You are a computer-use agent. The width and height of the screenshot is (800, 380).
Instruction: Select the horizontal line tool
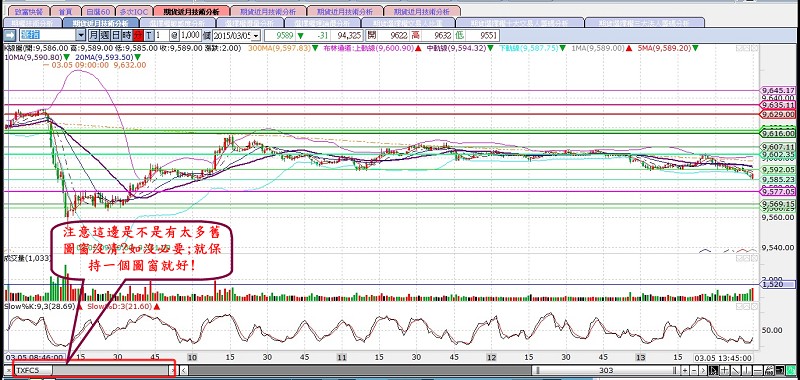(758, 370)
